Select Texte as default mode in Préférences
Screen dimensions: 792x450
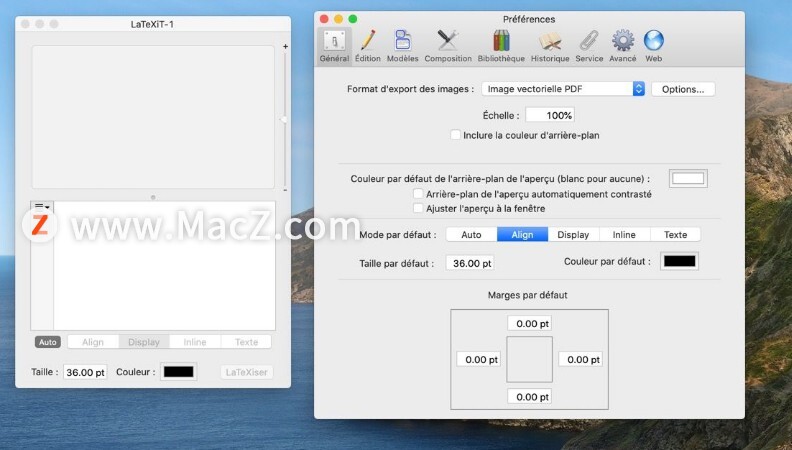click(675, 234)
